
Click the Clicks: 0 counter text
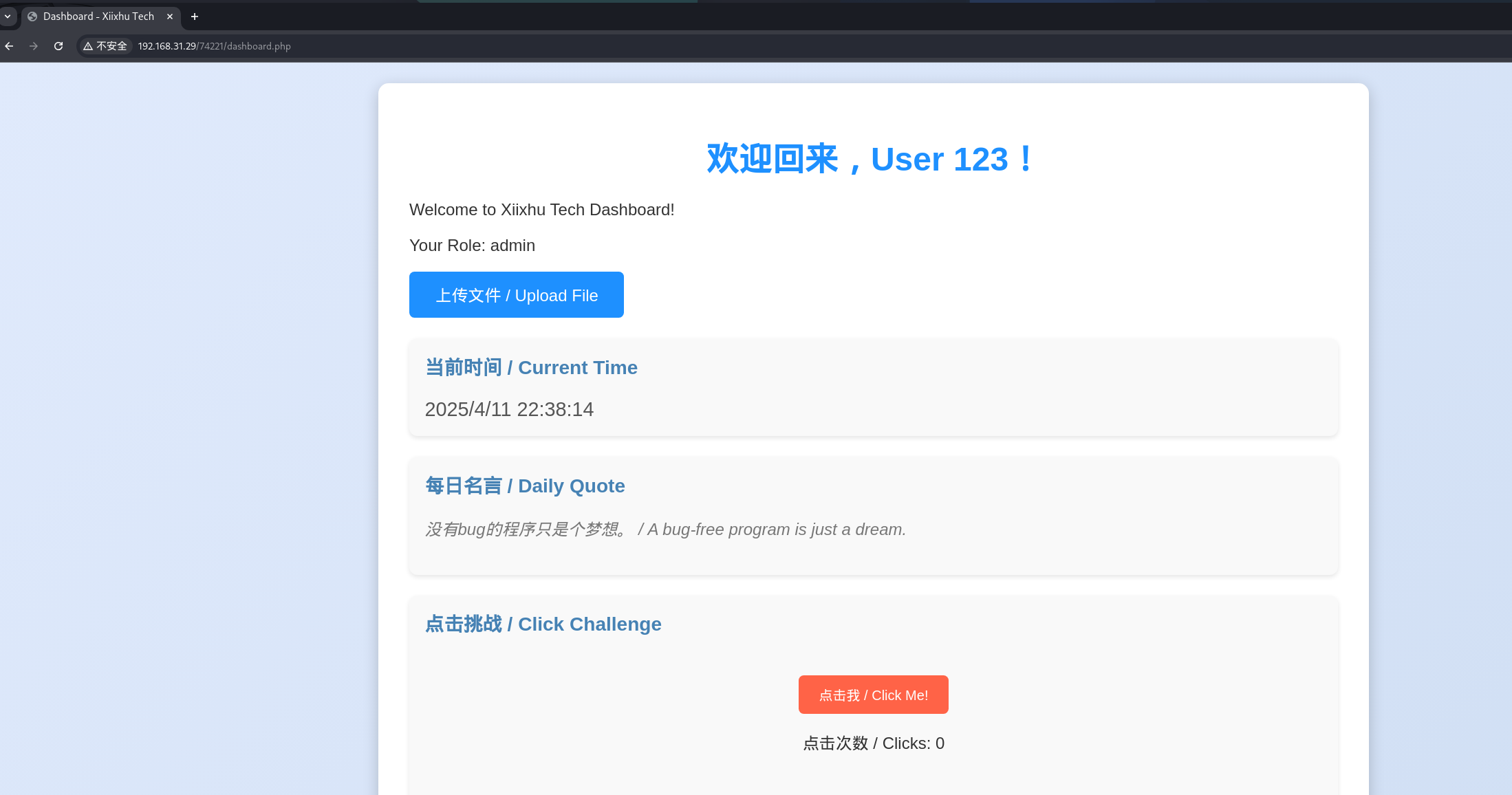873,743
